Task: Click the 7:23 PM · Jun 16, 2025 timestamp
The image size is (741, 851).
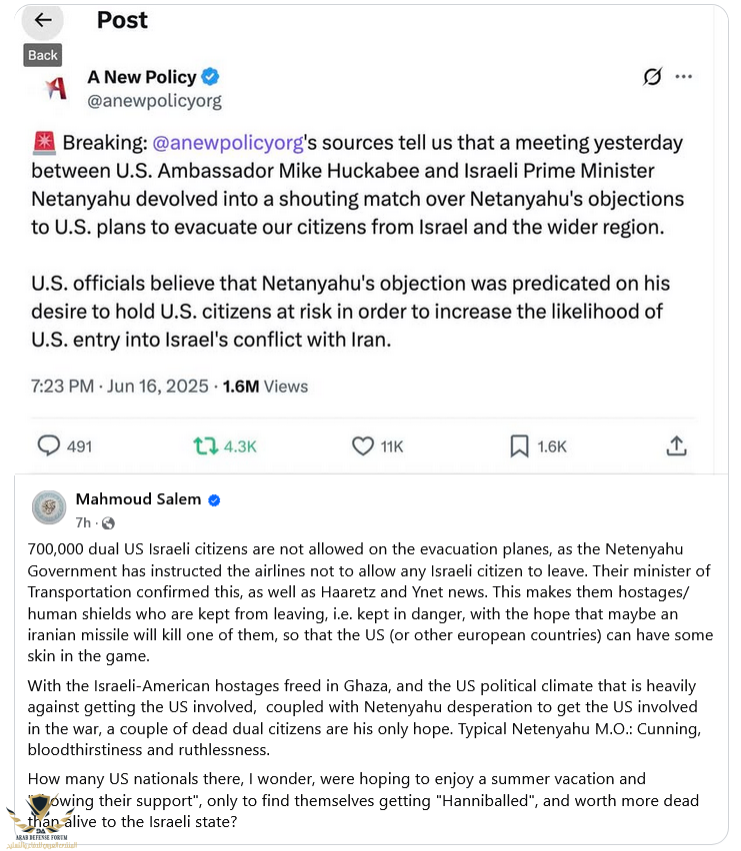Action: coord(119,386)
